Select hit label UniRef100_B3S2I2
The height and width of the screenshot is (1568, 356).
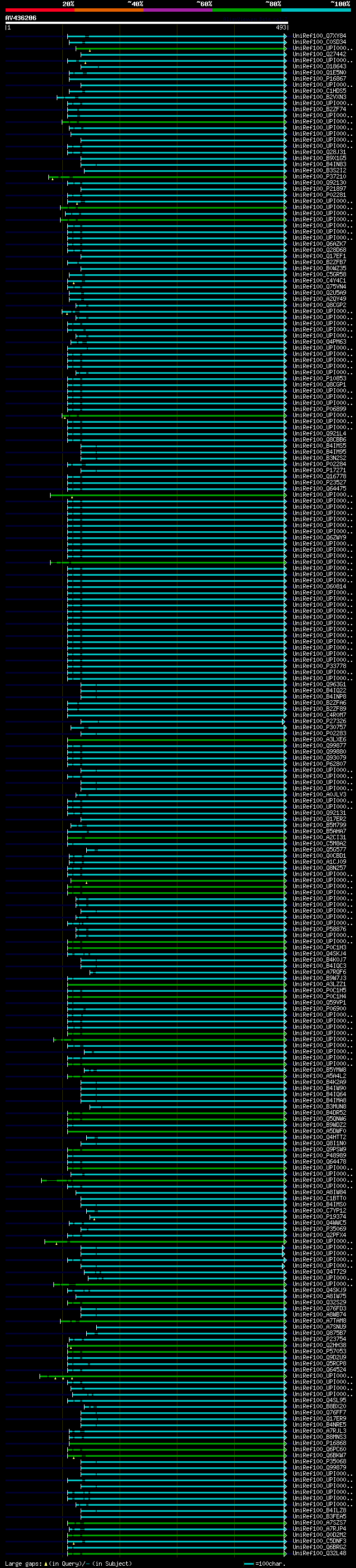319,170
